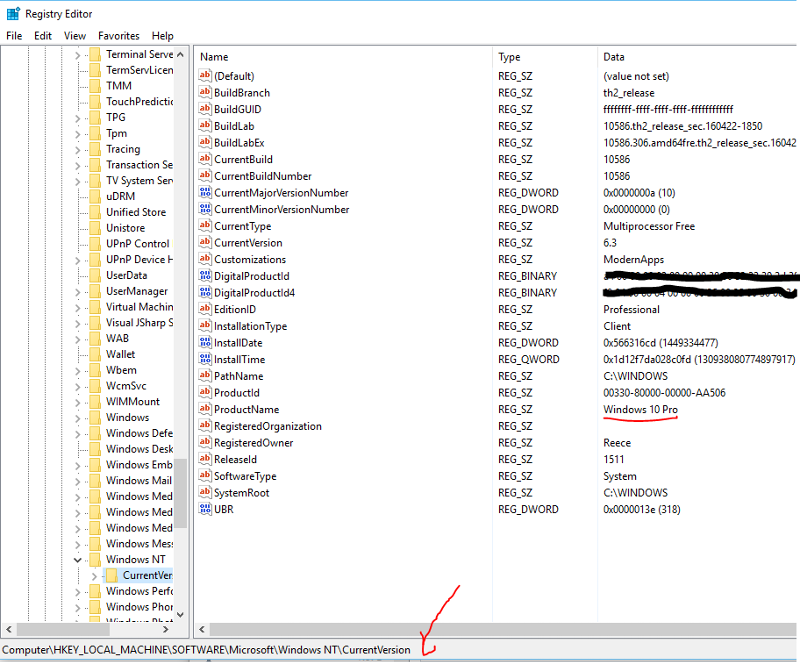Viewport: 800px width, 662px height.
Task: Click the binary icon of InstallTime
Action: 205,359
